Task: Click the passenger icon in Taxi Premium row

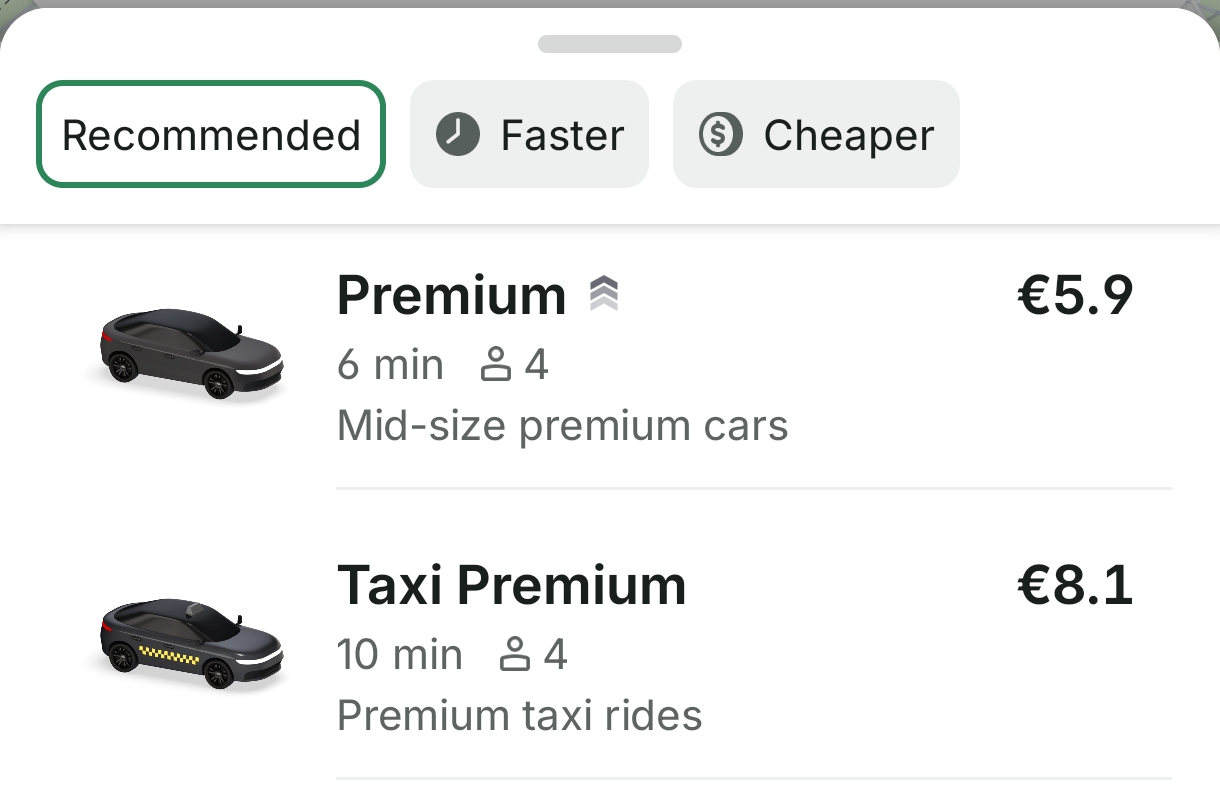Action: [514, 655]
